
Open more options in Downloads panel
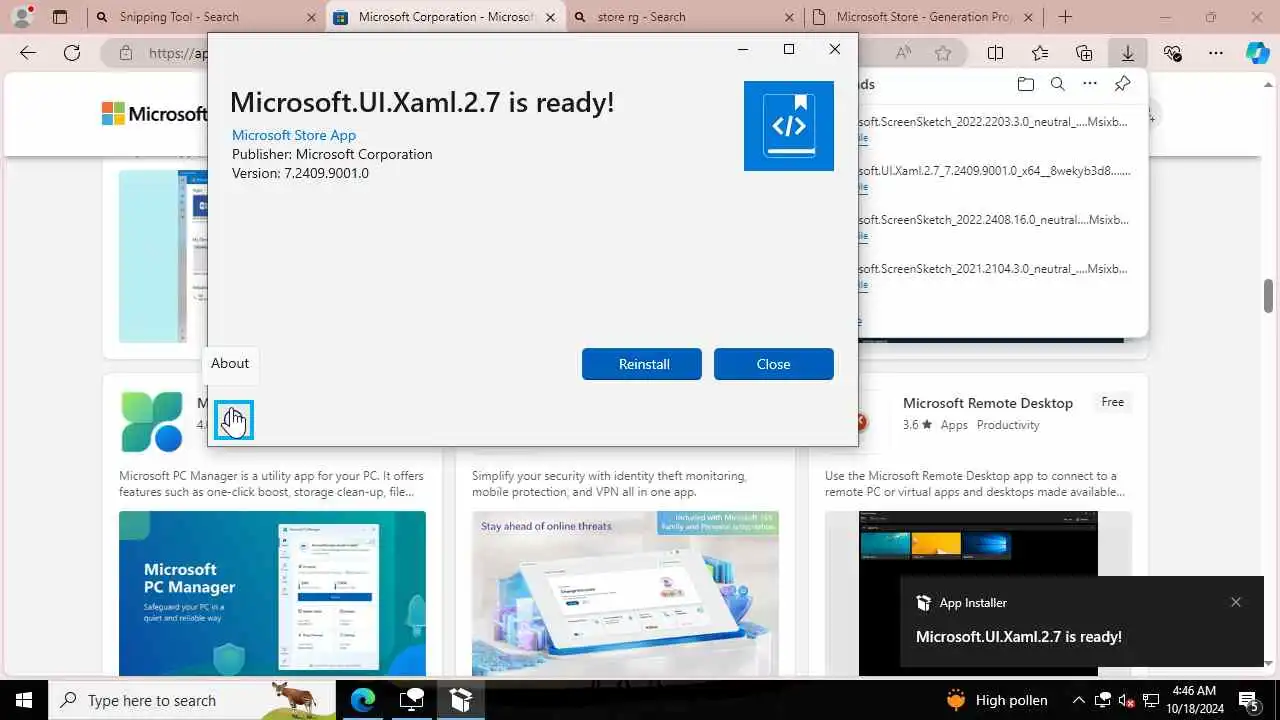1090,84
